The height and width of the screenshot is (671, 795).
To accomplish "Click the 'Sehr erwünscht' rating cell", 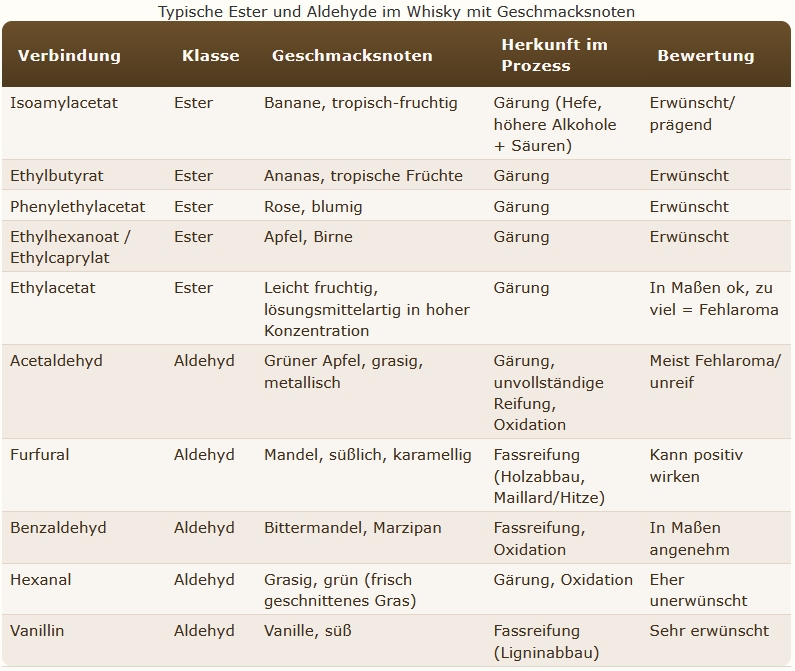I will pos(709,631).
